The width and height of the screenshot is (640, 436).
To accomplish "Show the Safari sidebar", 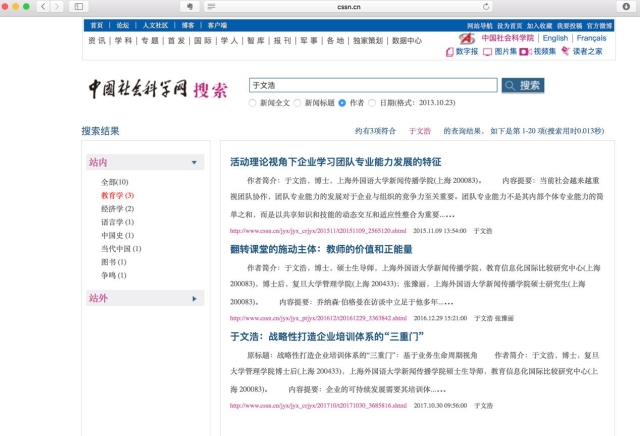I will click(78, 7).
